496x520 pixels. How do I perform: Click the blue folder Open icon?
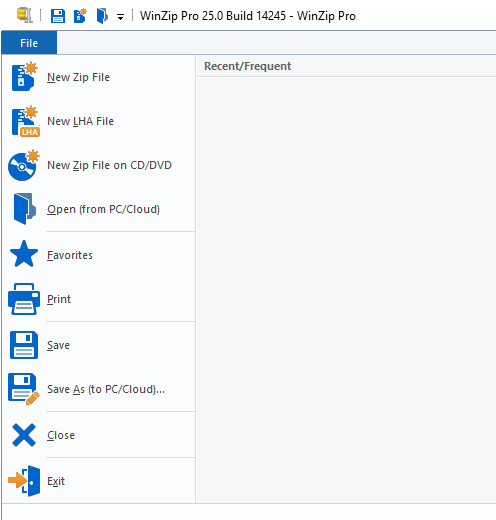coord(24,209)
